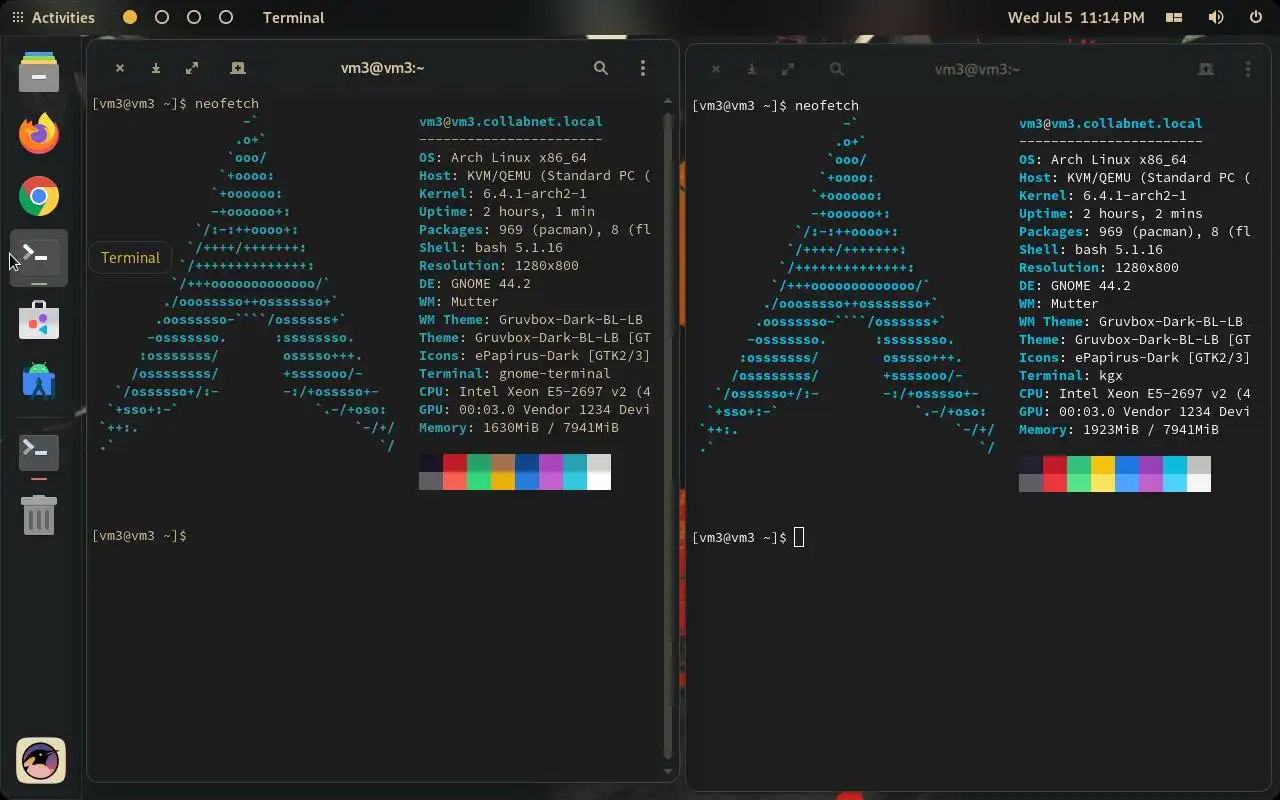Image resolution: width=1280 pixels, height=800 pixels.
Task: Open the clock and calendar popup
Action: pyautogui.click(x=1076, y=17)
